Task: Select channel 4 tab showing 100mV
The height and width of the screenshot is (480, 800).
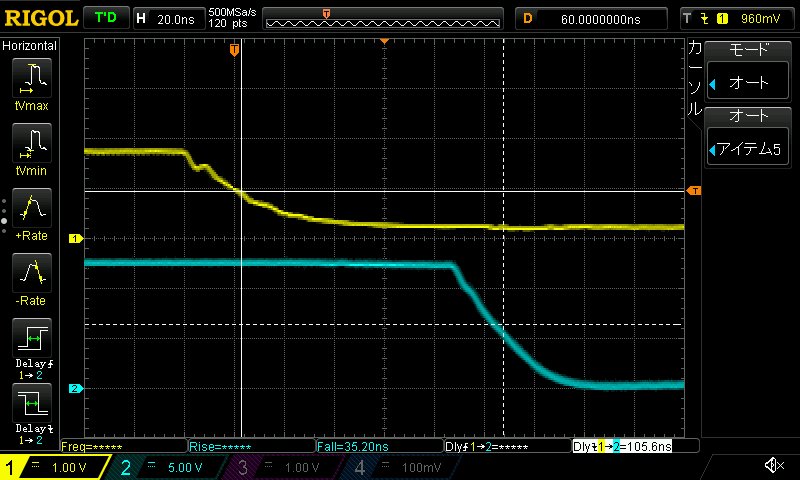Action: click(x=401, y=467)
